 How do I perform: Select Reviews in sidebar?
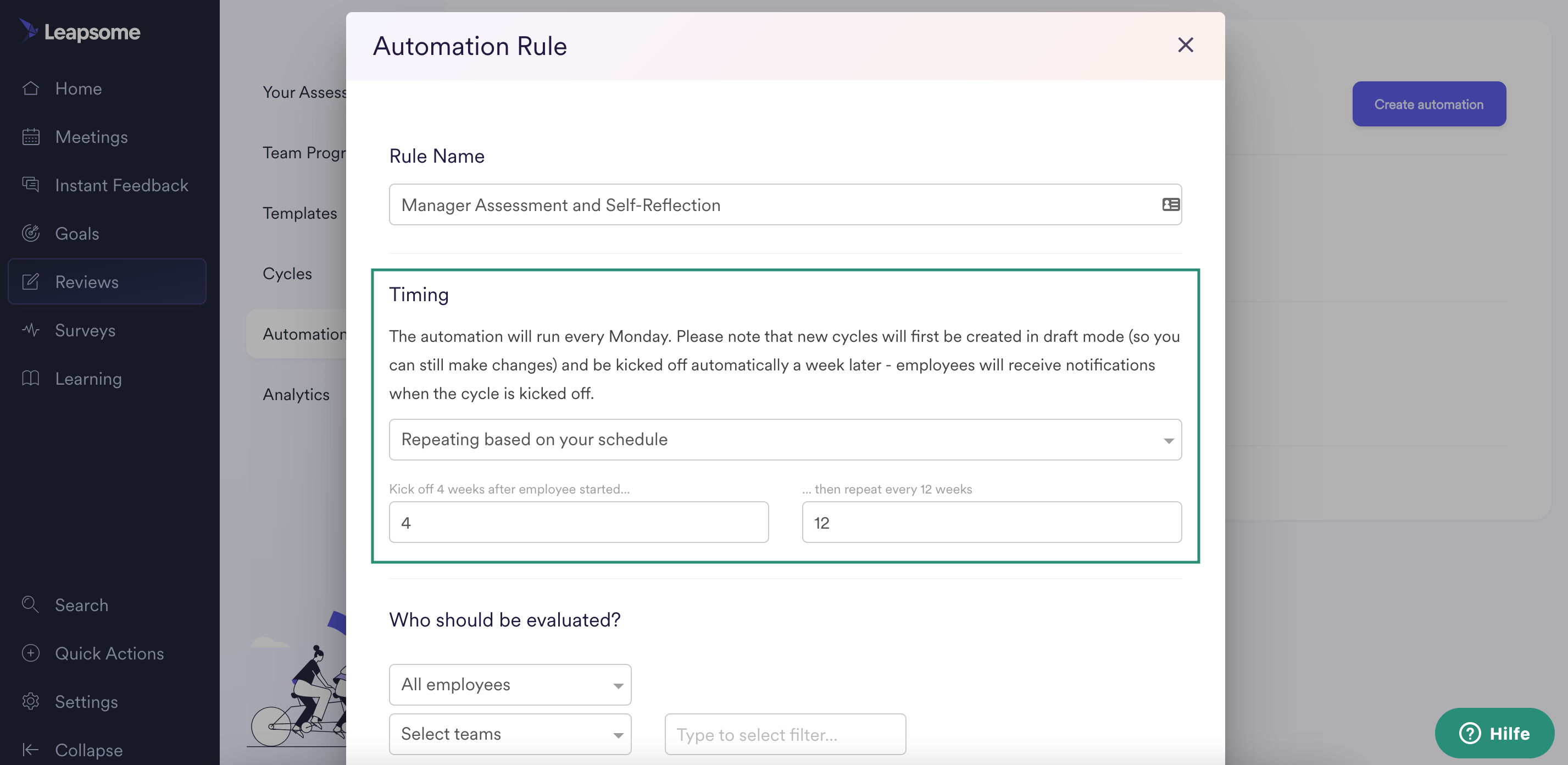pyautogui.click(x=107, y=281)
